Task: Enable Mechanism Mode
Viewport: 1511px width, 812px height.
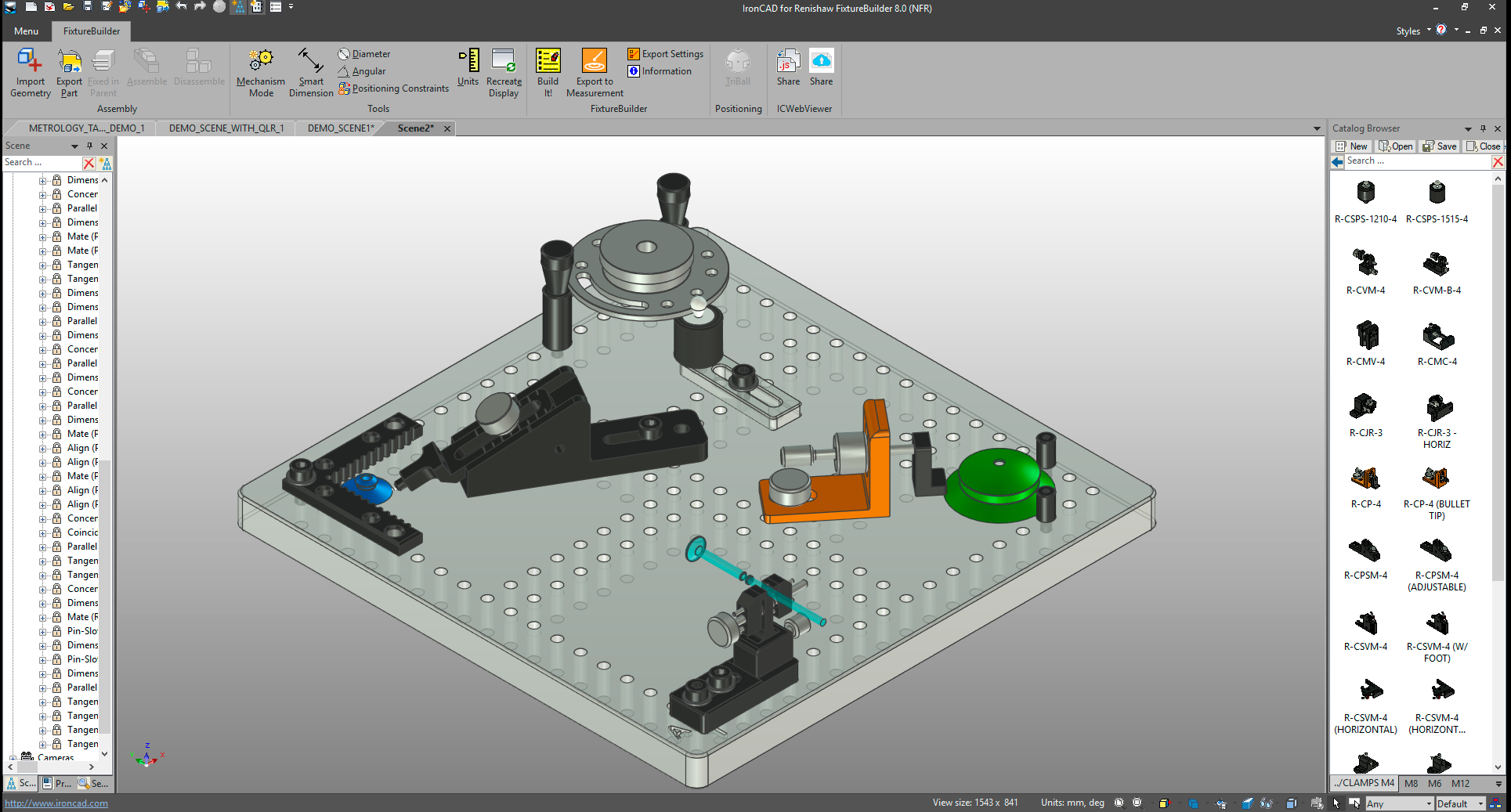Action: point(260,70)
